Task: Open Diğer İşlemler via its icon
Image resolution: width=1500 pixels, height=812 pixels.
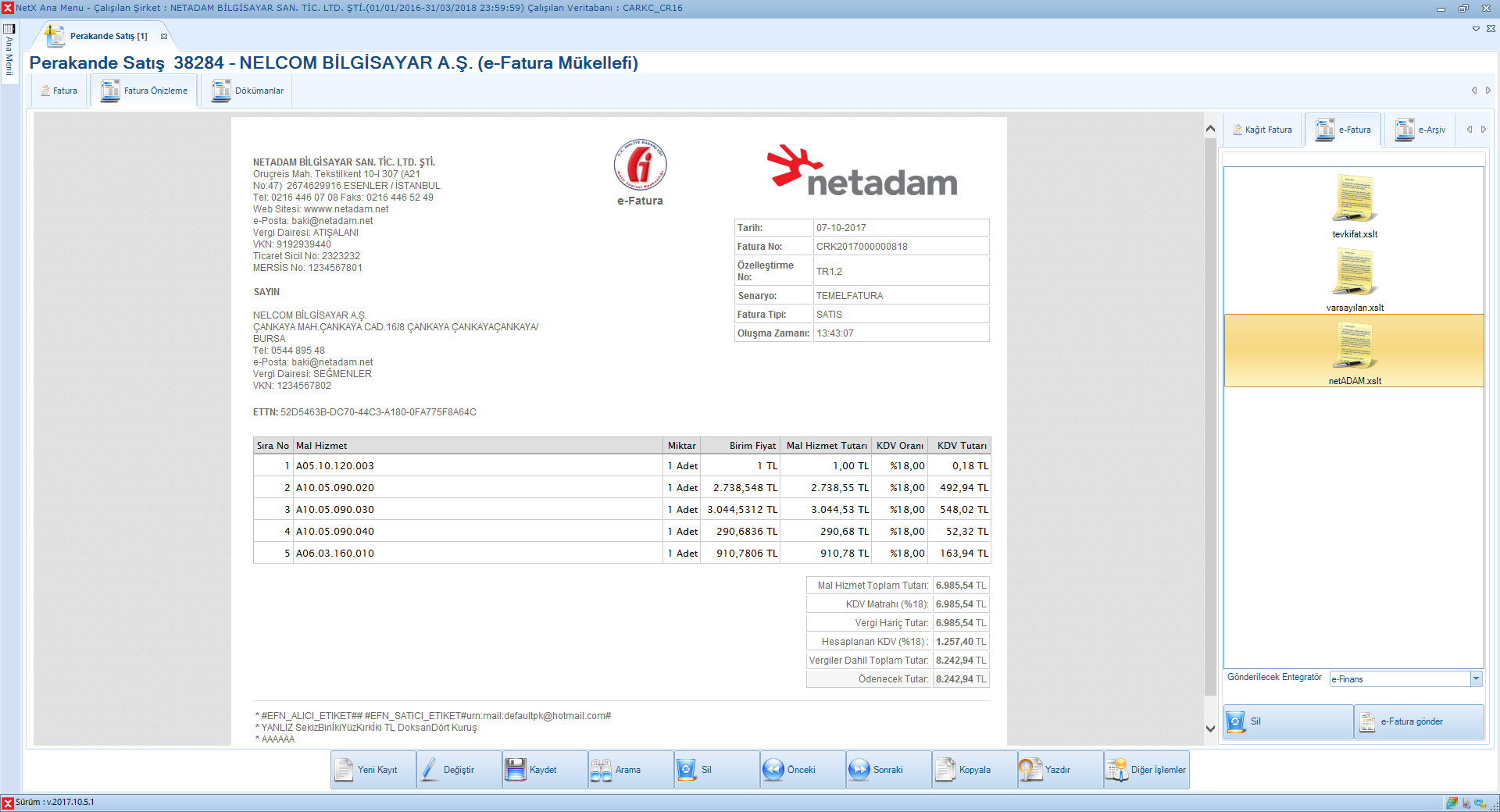Action: (x=1116, y=770)
